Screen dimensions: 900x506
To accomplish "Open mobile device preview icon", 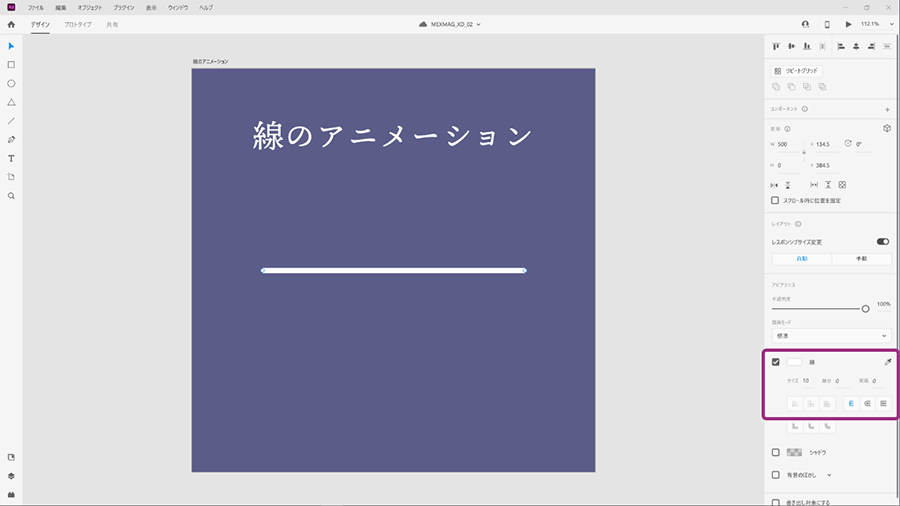I will click(827, 24).
